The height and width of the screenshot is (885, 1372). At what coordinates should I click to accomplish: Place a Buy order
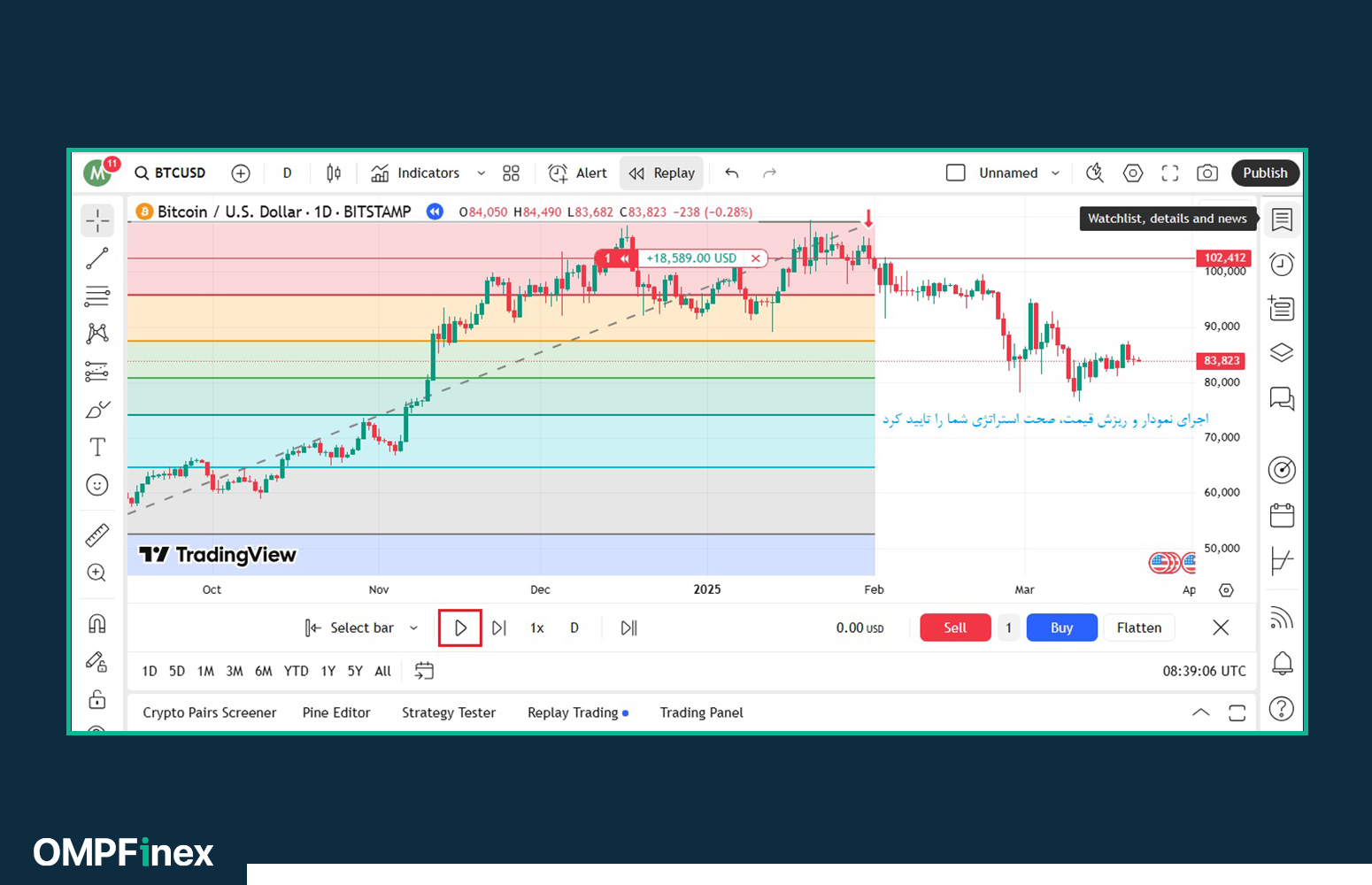(1062, 627)
